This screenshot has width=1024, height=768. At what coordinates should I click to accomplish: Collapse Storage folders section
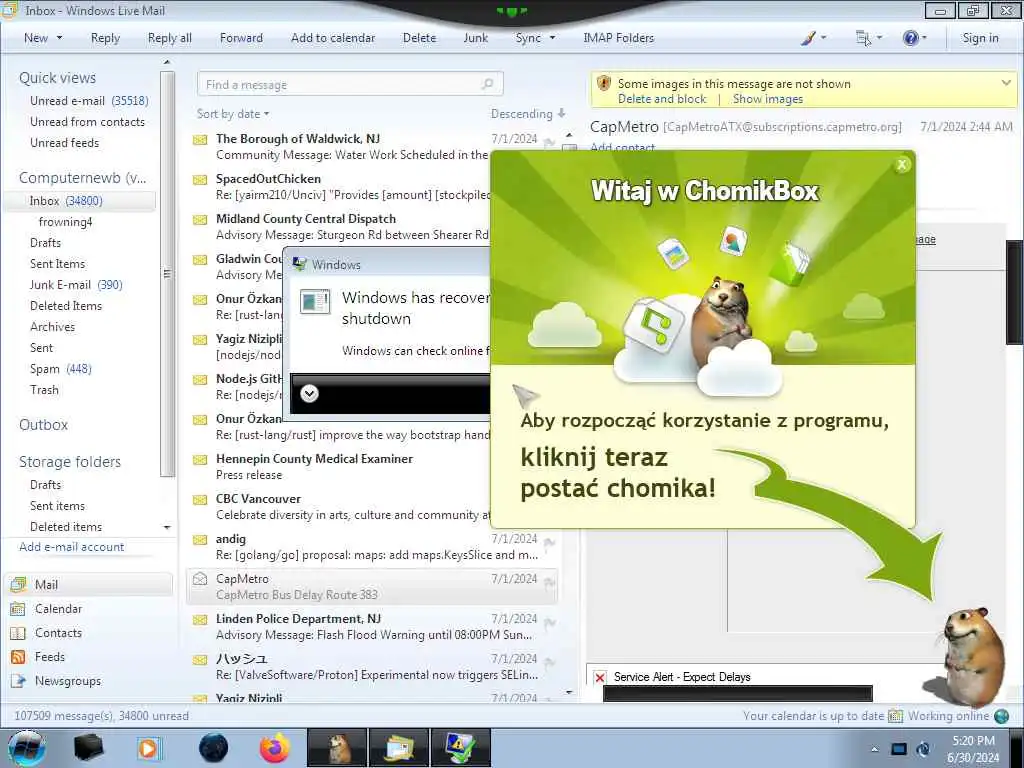click(x=70, y=462)
